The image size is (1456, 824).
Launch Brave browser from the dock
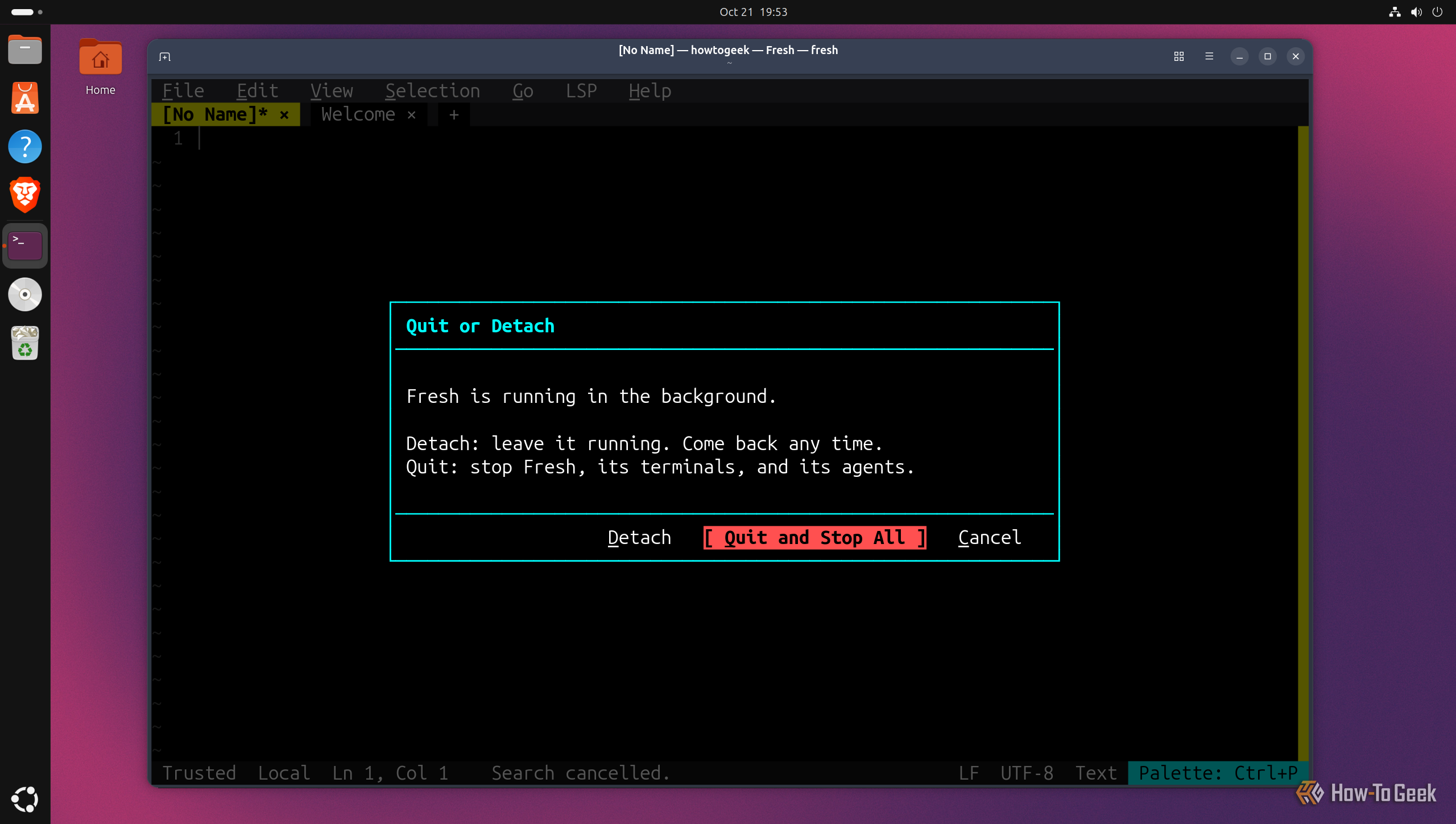point(25,195)
